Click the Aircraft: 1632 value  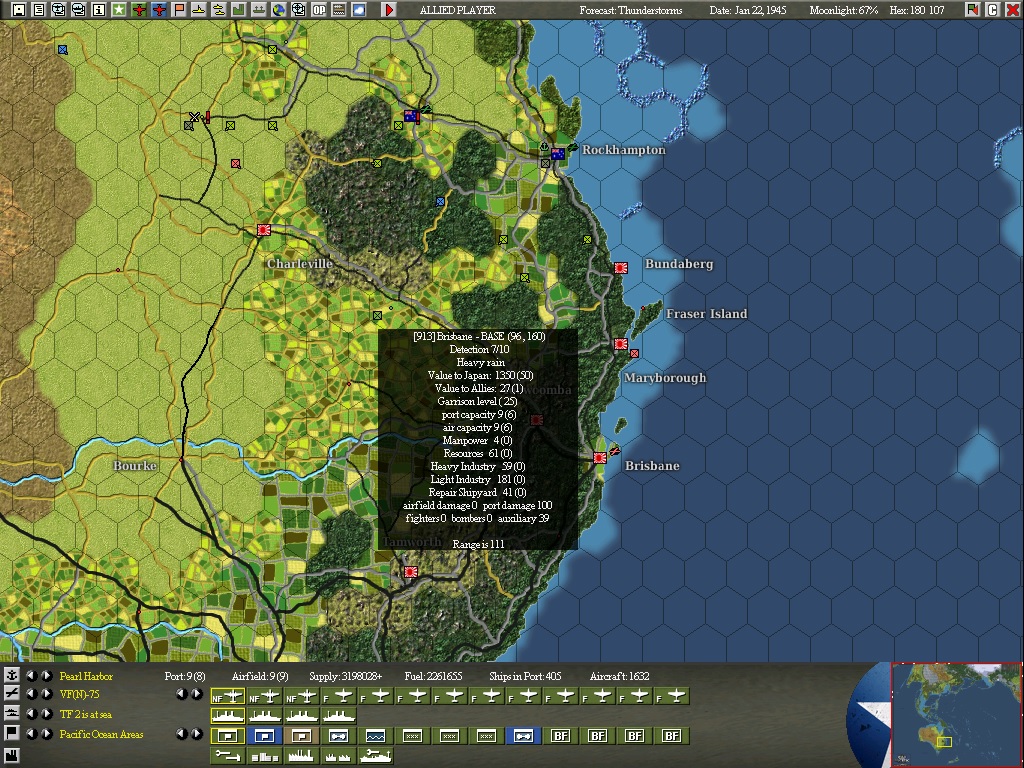(x=619, y=677)
